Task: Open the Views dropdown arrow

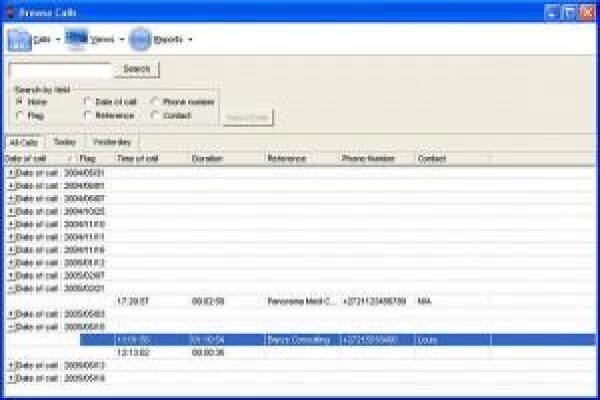Action: coord(122,39)
